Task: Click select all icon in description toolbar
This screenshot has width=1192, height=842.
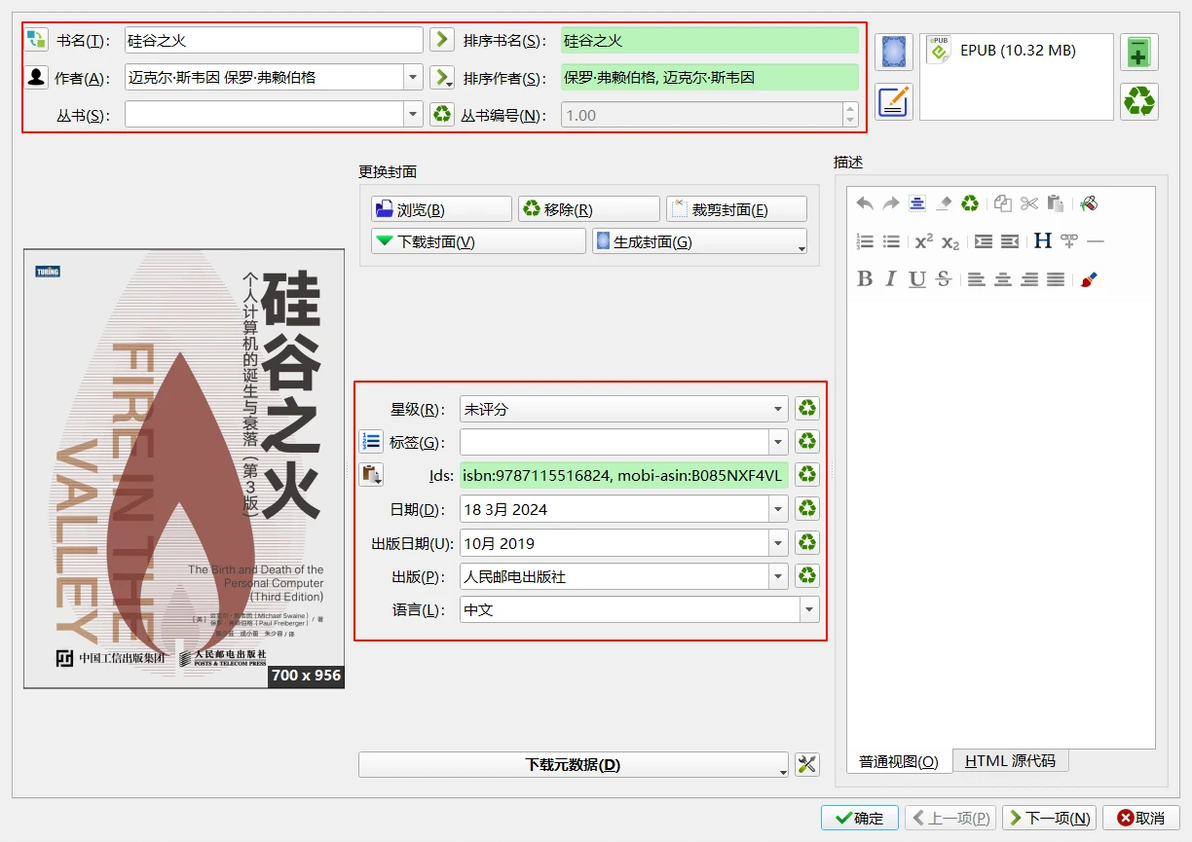Action: [x=917, y=204]
